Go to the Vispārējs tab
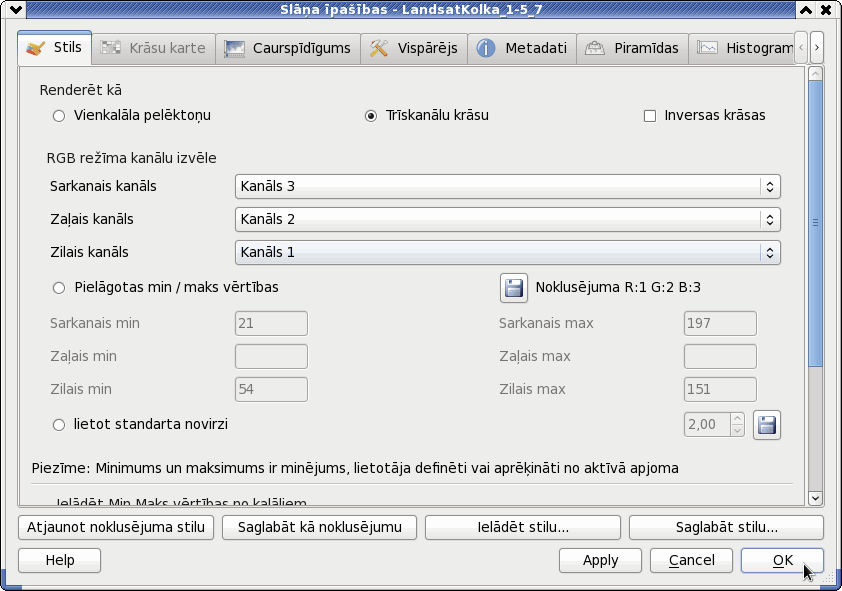The width and height of the screenshot is (842, 591). [414, 48]
